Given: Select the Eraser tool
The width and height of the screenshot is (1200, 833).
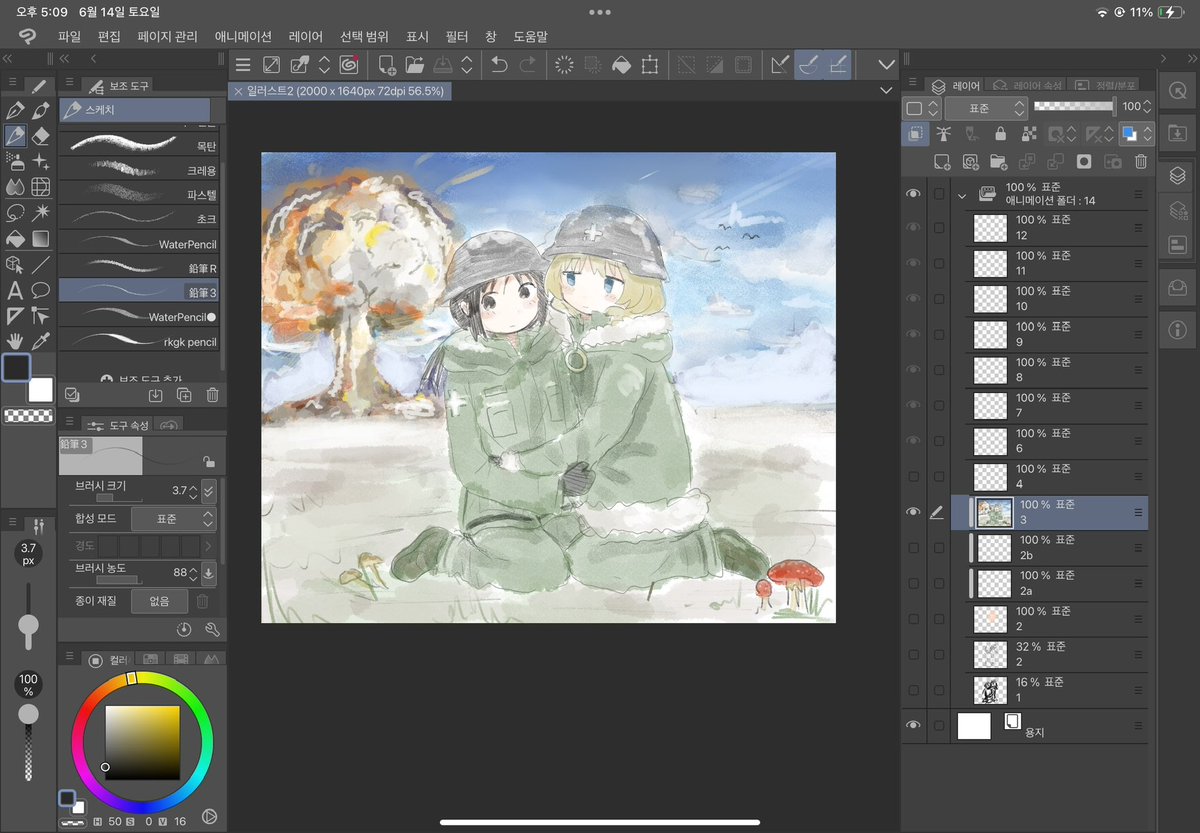Looking at the screenshot, I should [40, 136].
